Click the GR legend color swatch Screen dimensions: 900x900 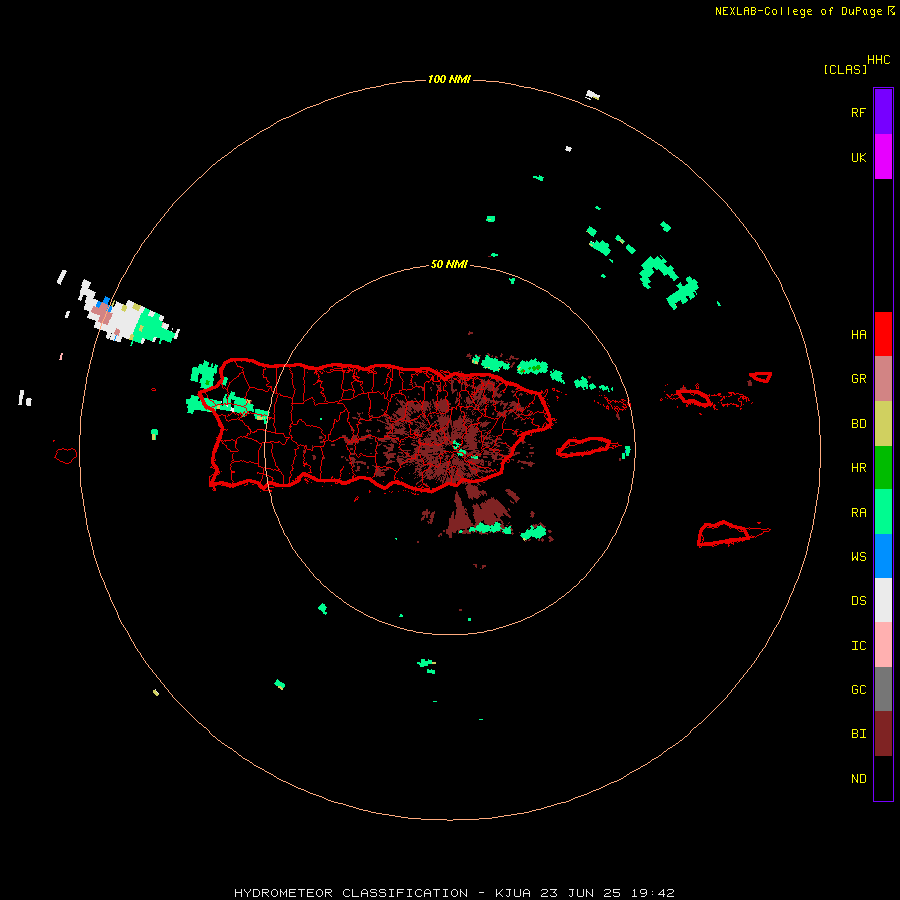point(883,379)
